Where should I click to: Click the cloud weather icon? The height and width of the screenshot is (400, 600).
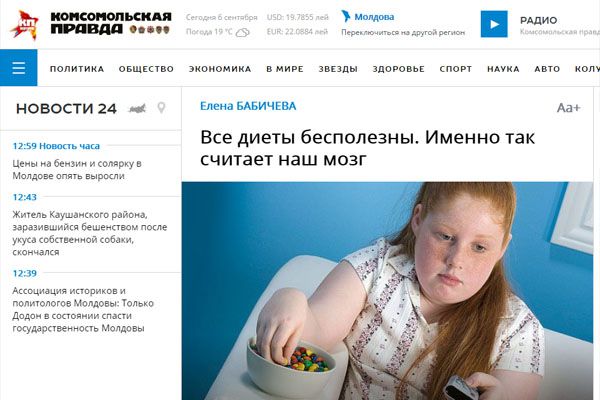point(243,33)
